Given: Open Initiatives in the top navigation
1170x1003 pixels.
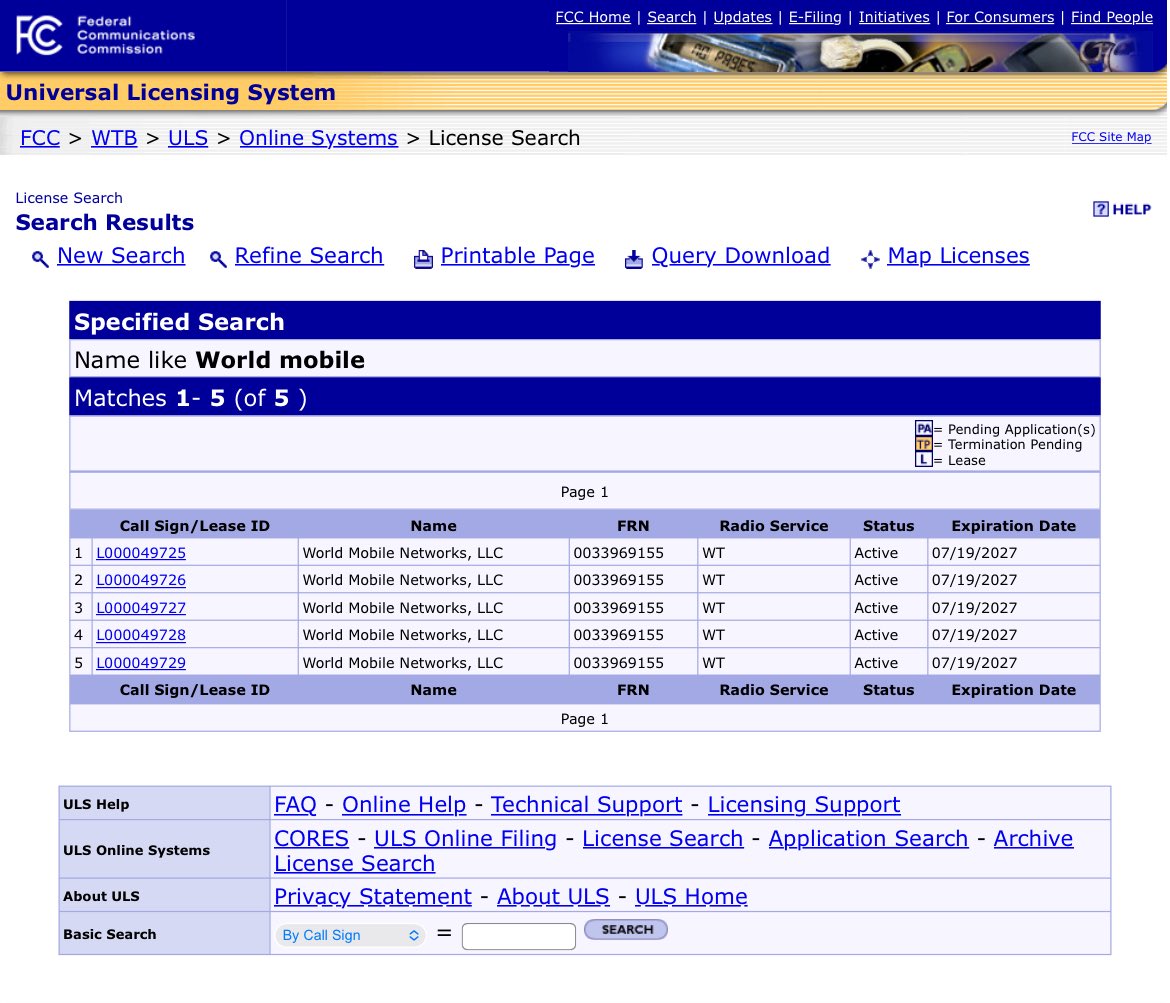Looking at the screenshot, I should (894, 17).
